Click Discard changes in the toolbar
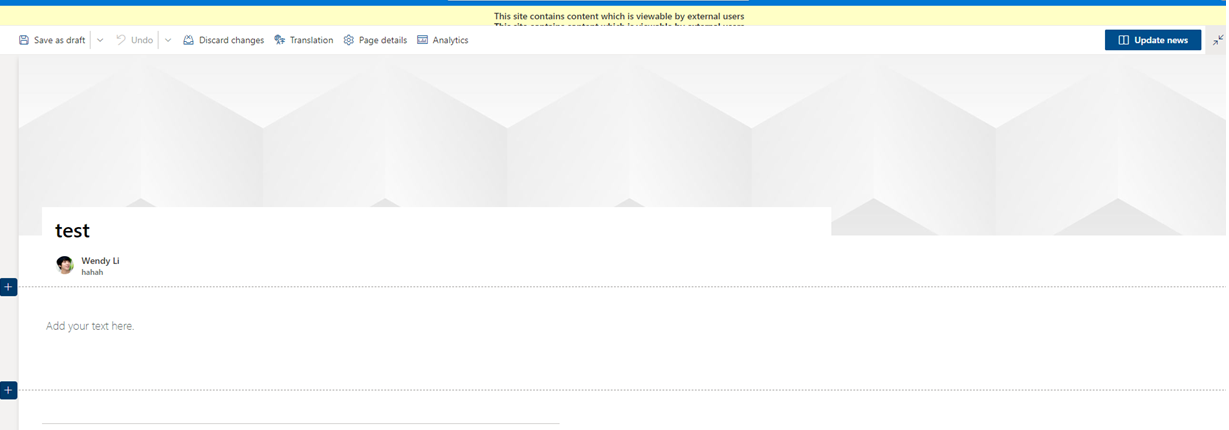Viewport: 1229px width, 430px height. [223, 40]
